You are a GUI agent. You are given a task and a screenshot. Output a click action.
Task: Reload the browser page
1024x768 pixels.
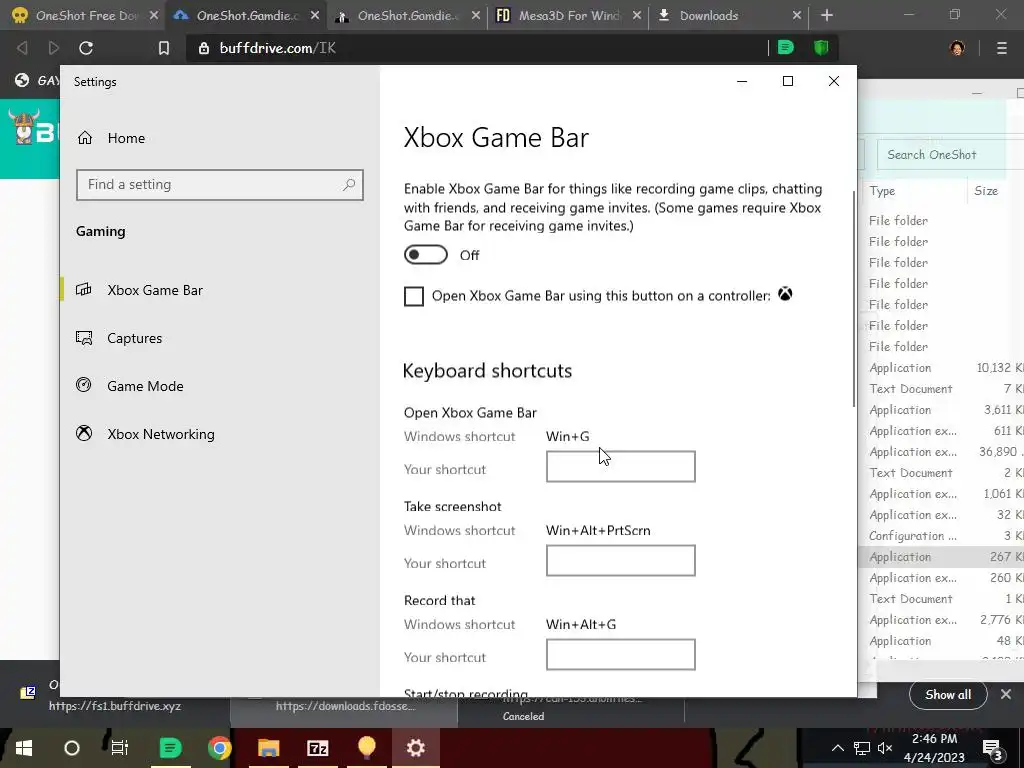(86, 48)
